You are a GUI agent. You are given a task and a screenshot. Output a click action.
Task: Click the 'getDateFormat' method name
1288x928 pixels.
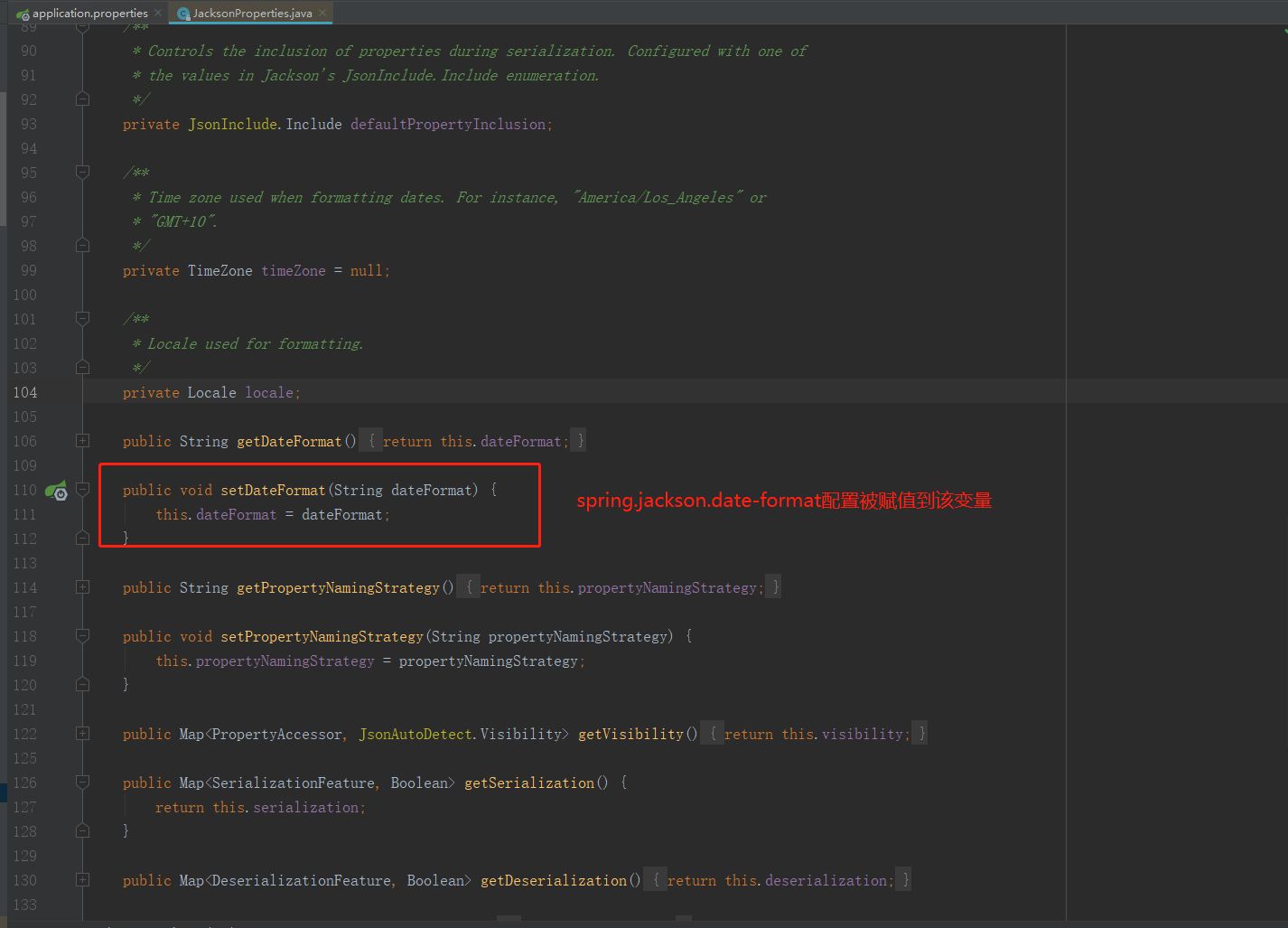pos(289,441)
